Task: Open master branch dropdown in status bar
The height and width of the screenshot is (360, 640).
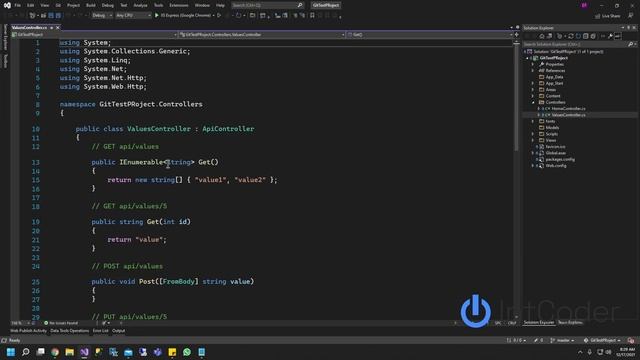Action: (562, 340)
